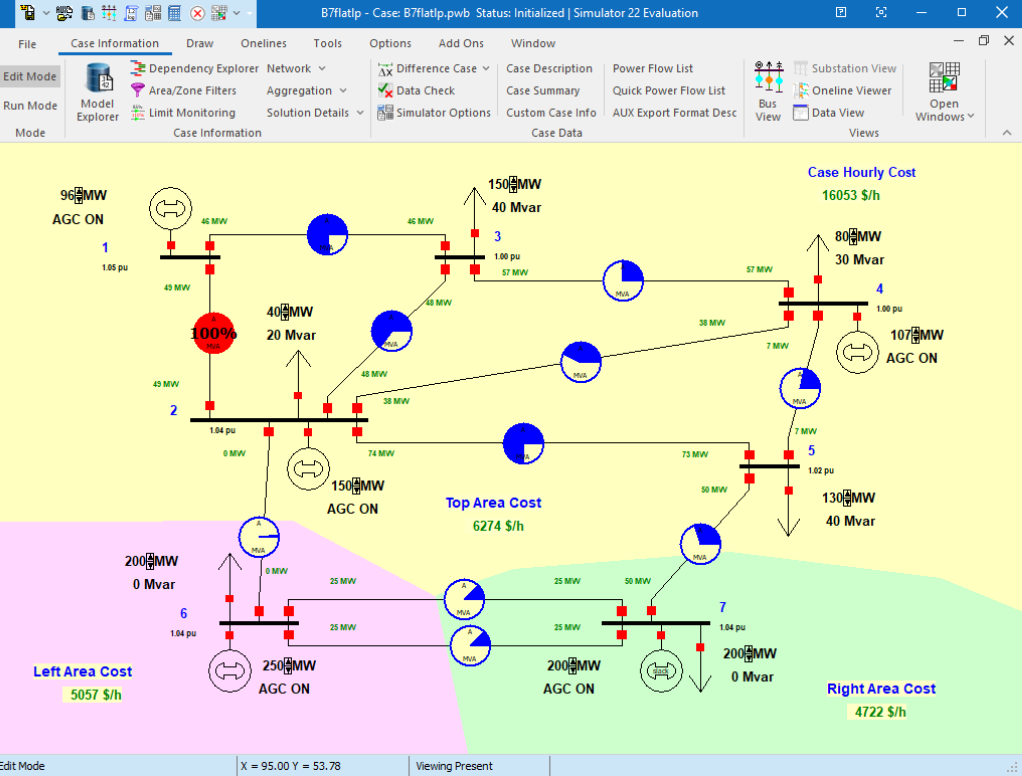Open the Quick Power Flow List
This screenshot has width=1022, height=776.
click(668, 91)
